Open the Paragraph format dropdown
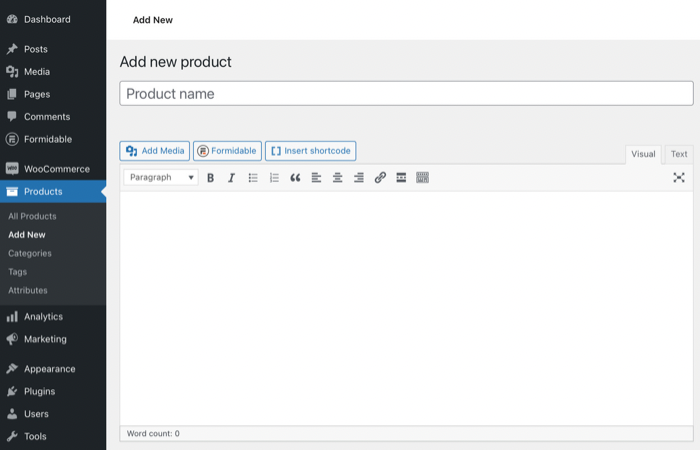 click(161, 178)
